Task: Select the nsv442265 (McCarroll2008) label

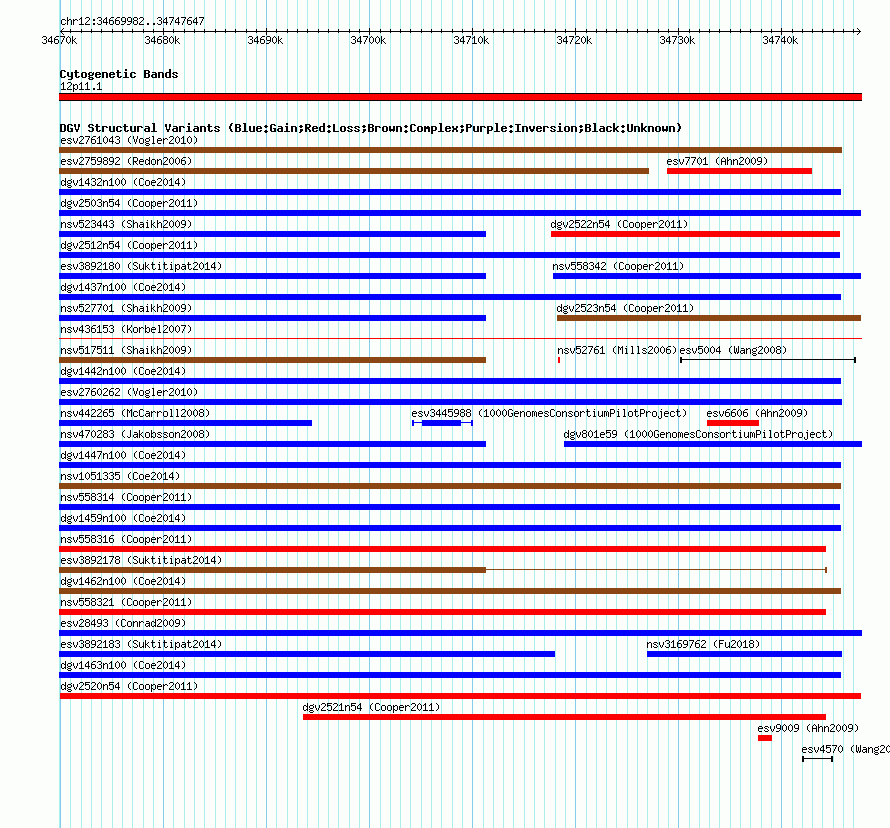Action: [x=135, y=413]
